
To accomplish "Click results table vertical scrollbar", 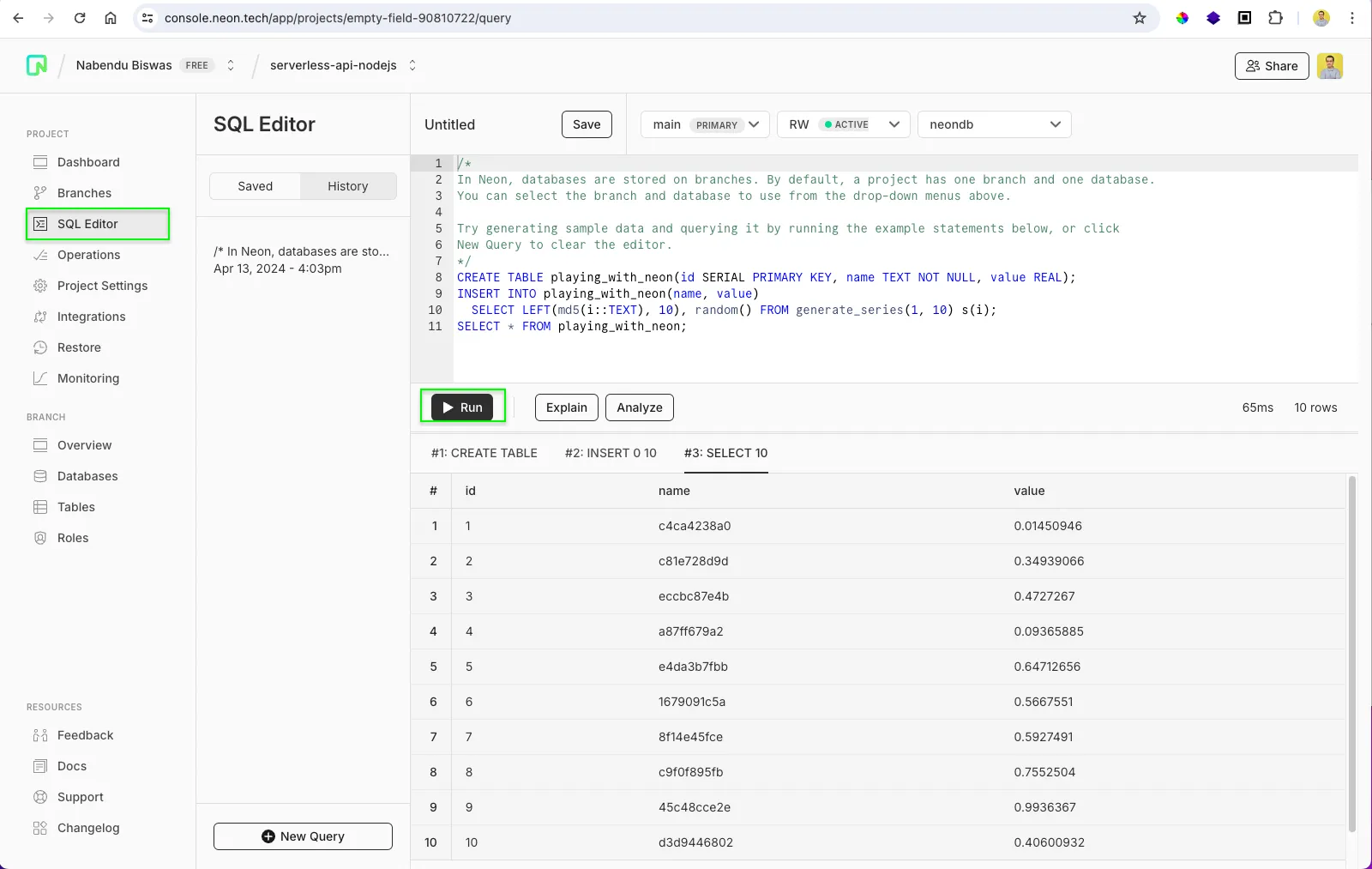I will (1352, 652).
